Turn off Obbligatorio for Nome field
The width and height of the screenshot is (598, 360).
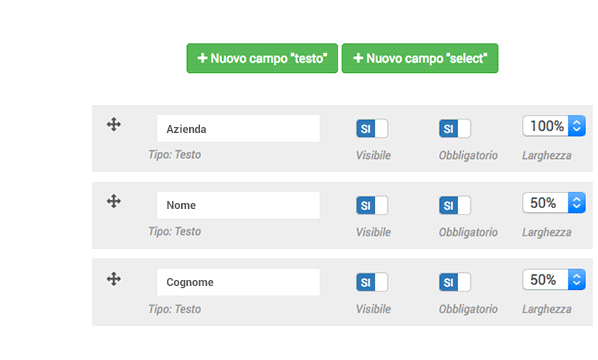pos(455,206)
